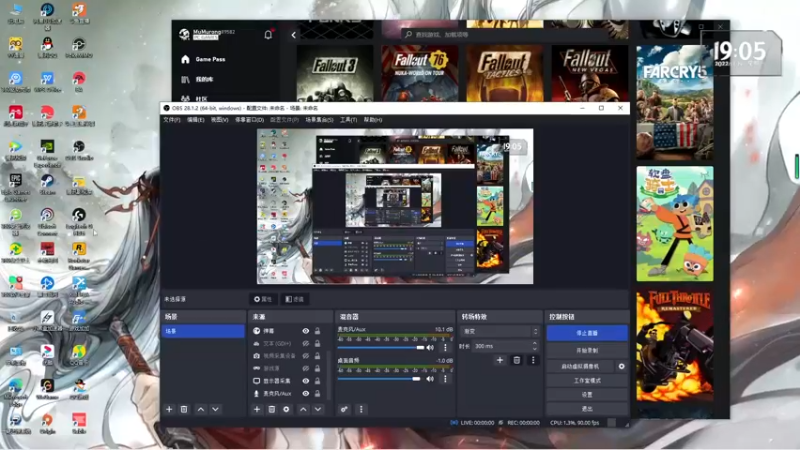
Task: Remove scene transition with trash icon
Action: tap(517, 360)
